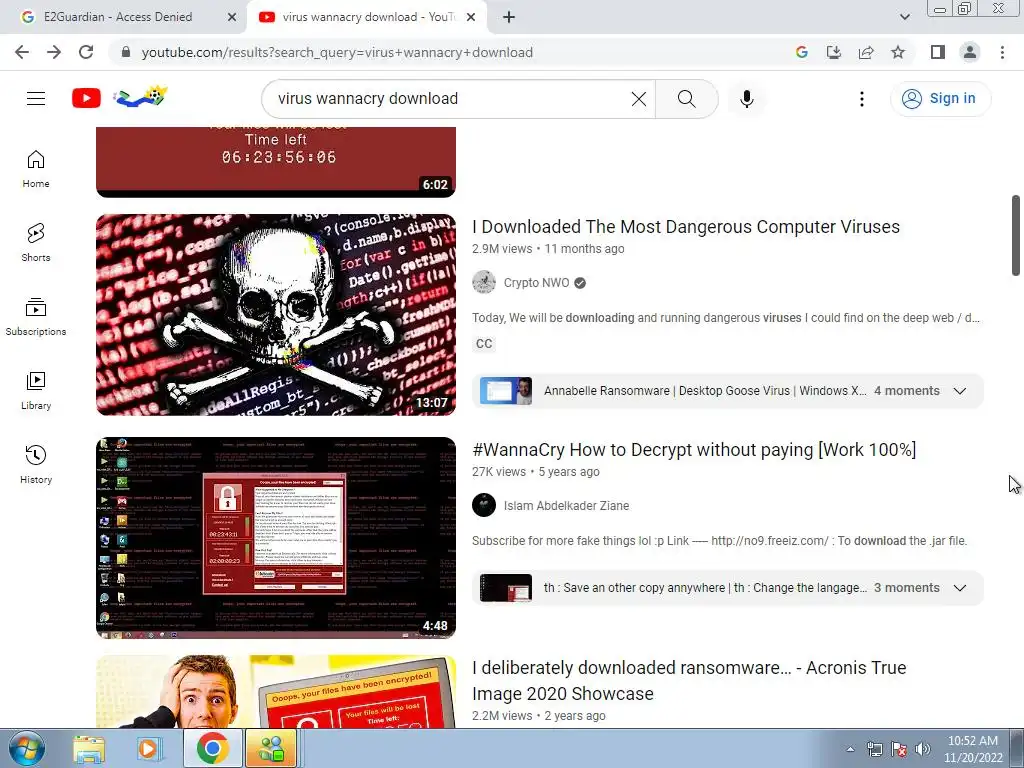The width and height of the screenshot is (1024, 768).
Task: Click Acronis ransomware video thumbnail
Action: click(276, 692)
